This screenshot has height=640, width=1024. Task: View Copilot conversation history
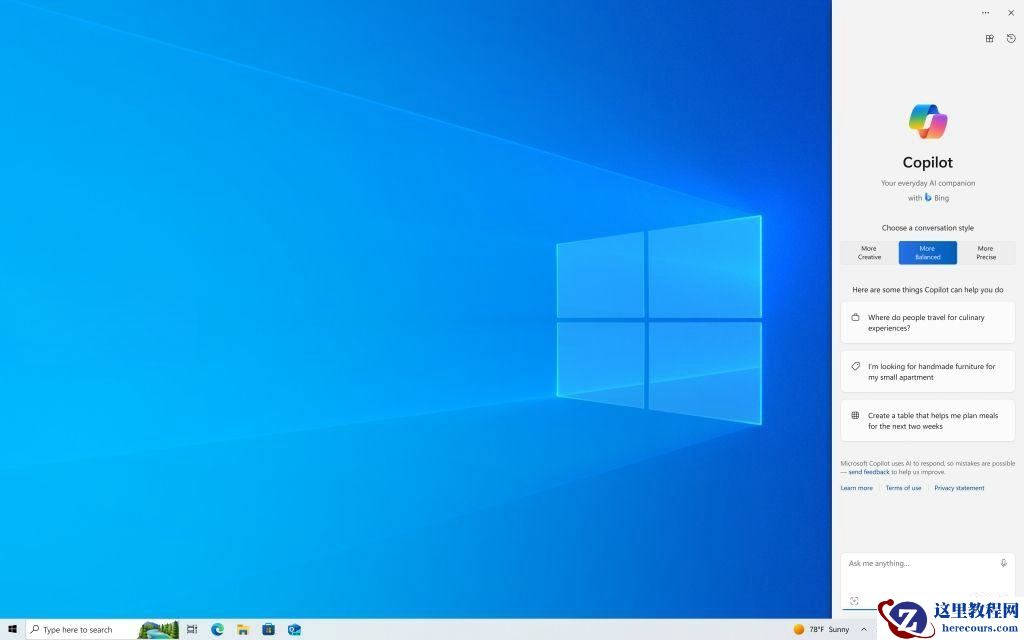coord(1011,38)
